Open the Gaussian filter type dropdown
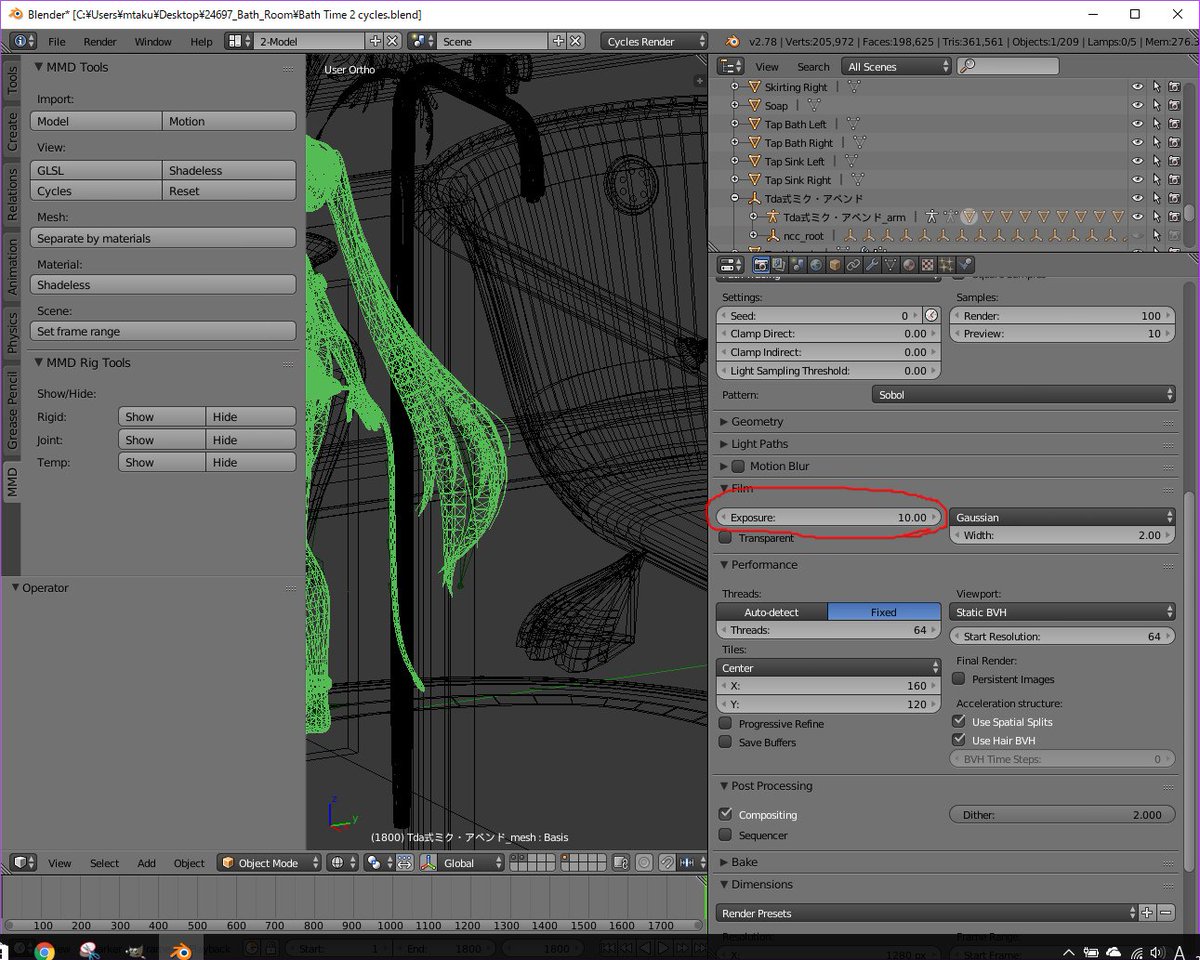 (1062, 517)
